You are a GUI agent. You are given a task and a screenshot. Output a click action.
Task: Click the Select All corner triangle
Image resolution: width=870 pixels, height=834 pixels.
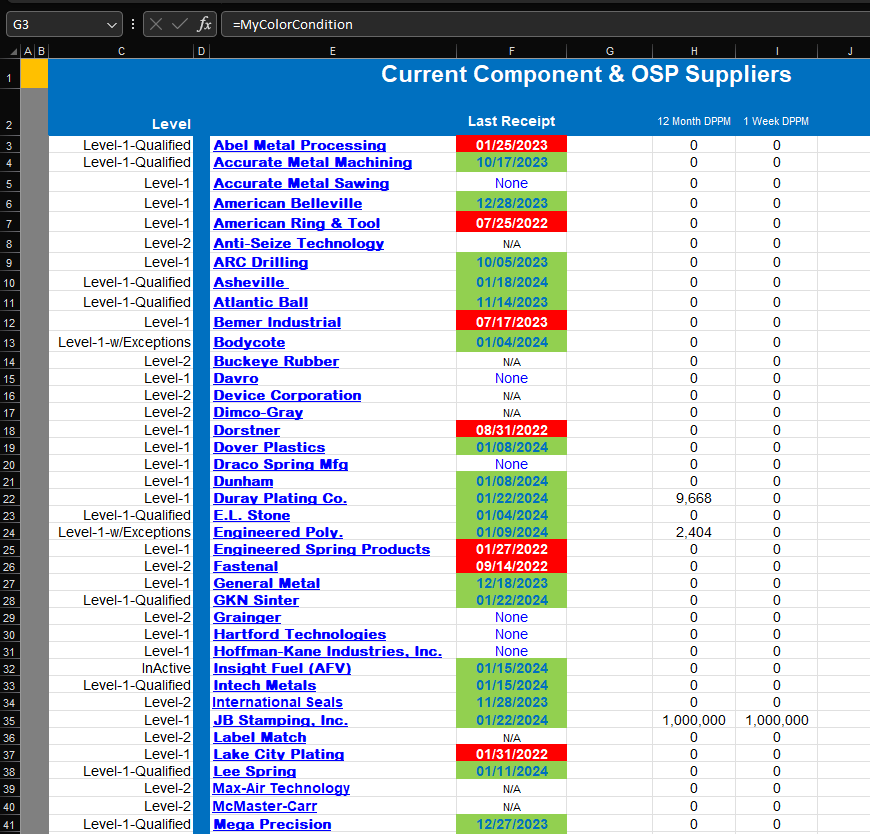(x=14, y=52)
